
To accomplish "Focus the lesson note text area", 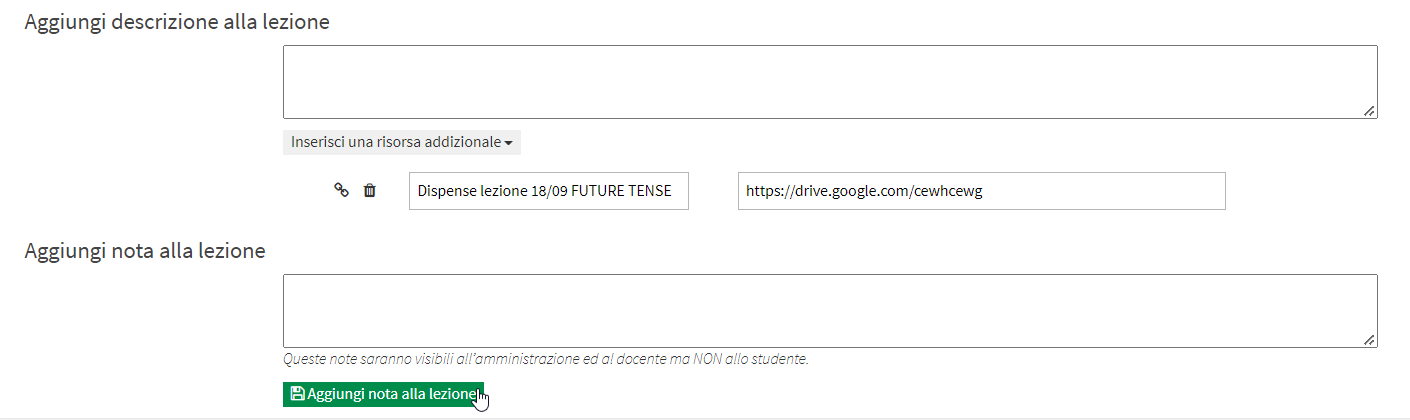I will (830, 311).
